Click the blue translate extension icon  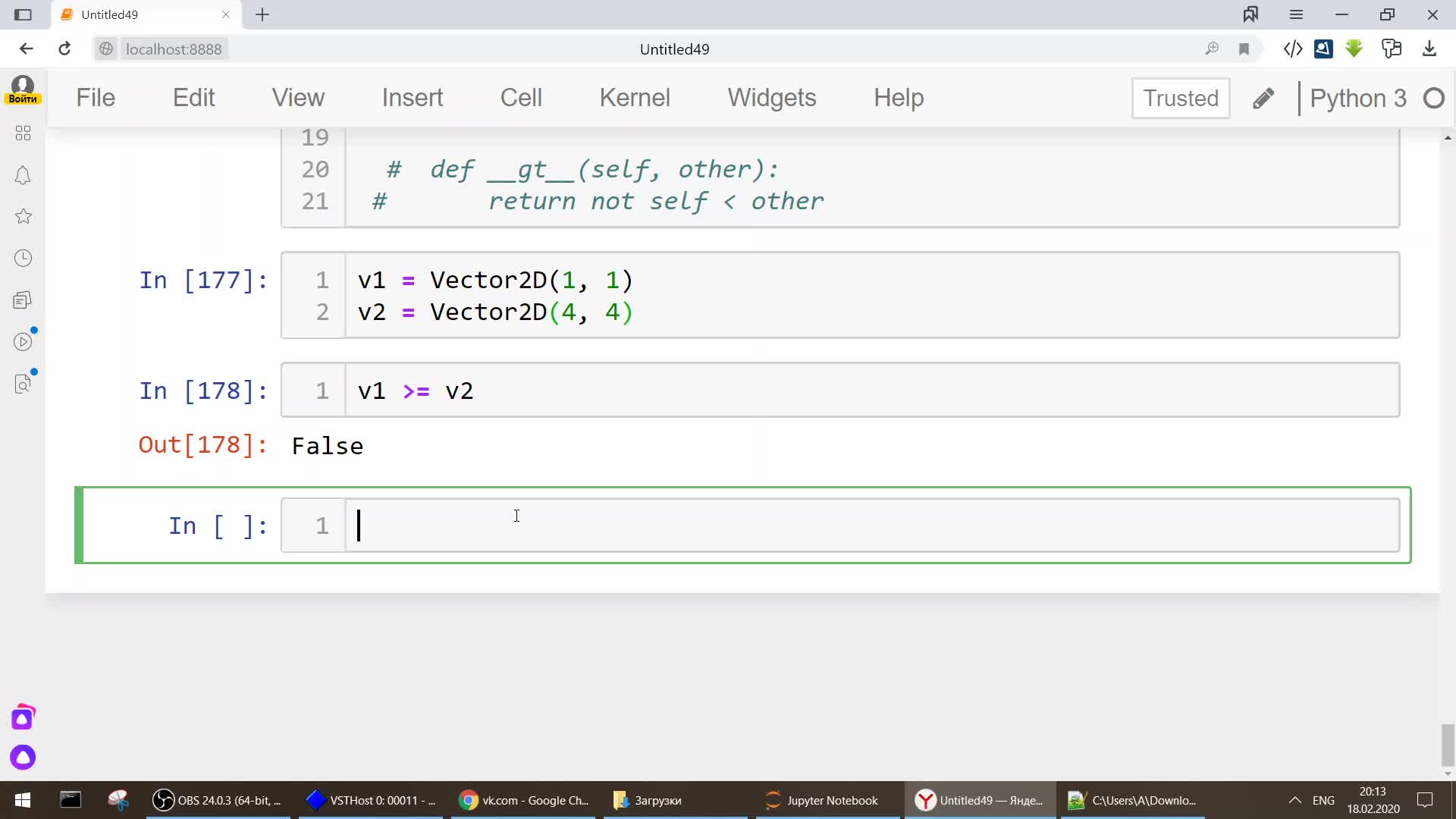pos(1323,49)
